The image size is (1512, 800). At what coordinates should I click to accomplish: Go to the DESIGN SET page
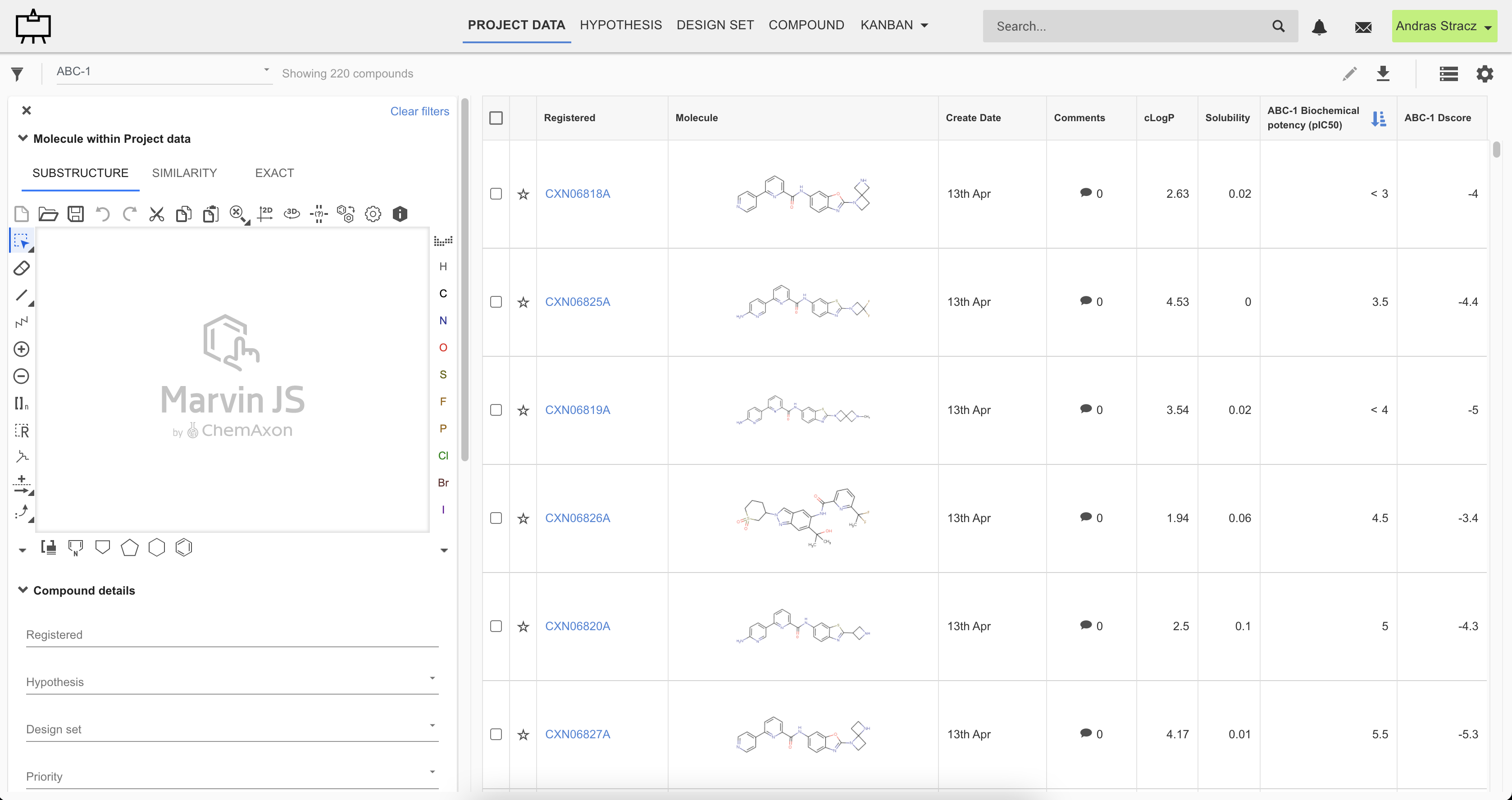(715, 25)
